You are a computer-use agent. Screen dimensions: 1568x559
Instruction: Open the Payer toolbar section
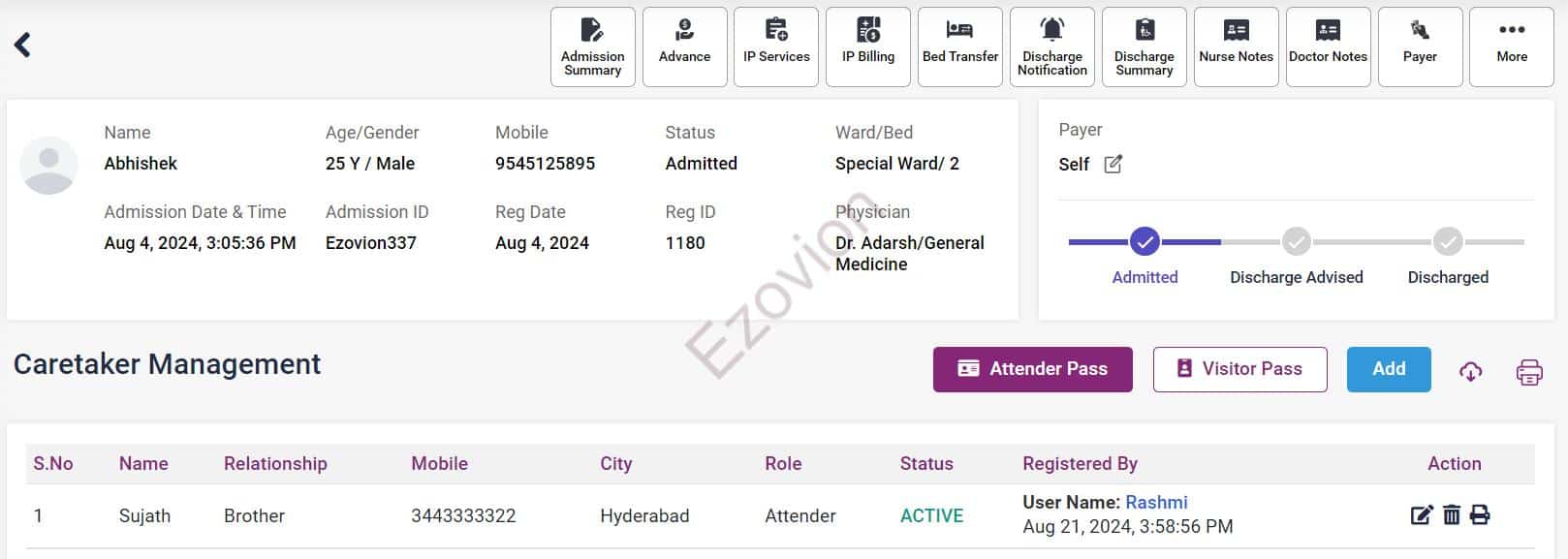pos(1420,47)
